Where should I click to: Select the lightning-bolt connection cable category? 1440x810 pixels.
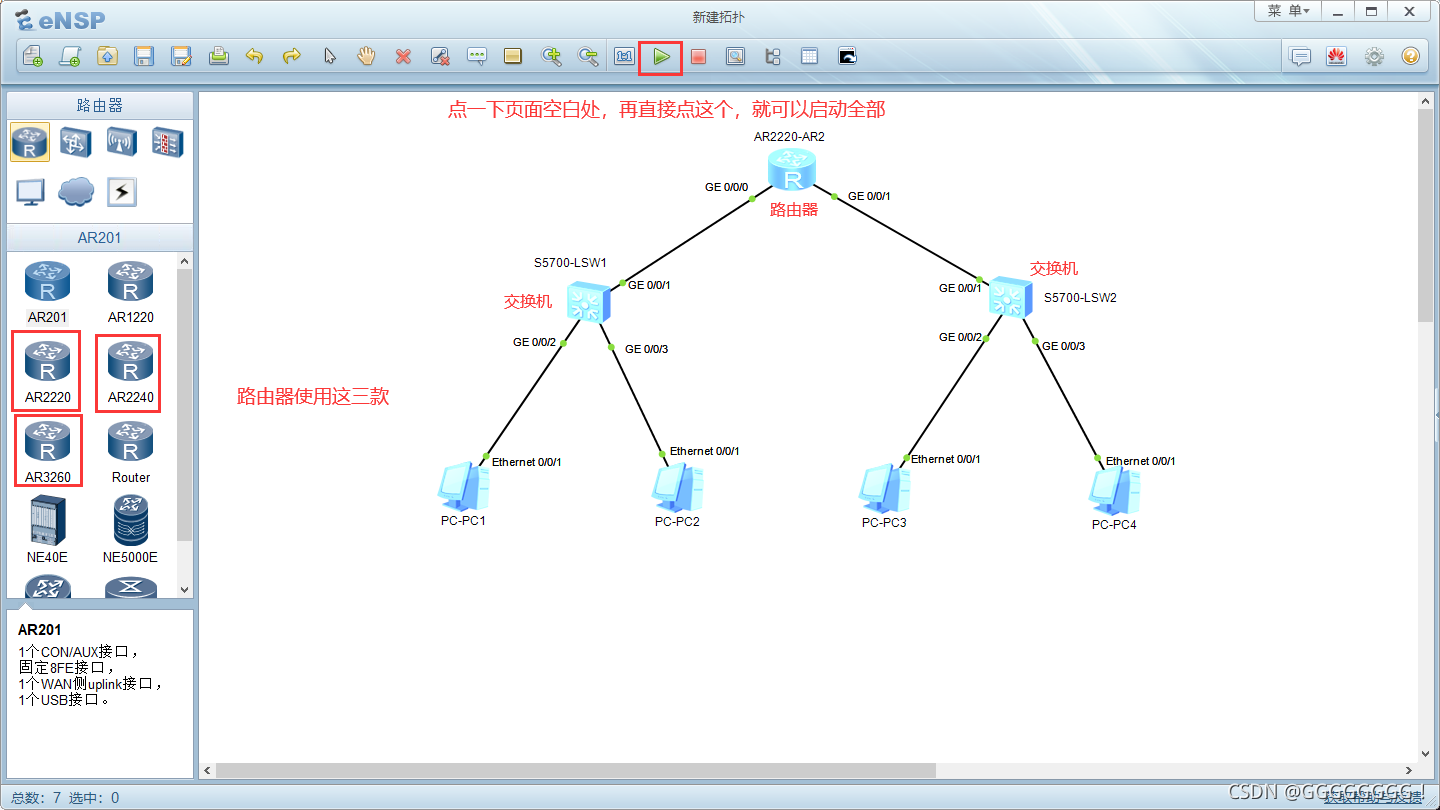[122, 191]
